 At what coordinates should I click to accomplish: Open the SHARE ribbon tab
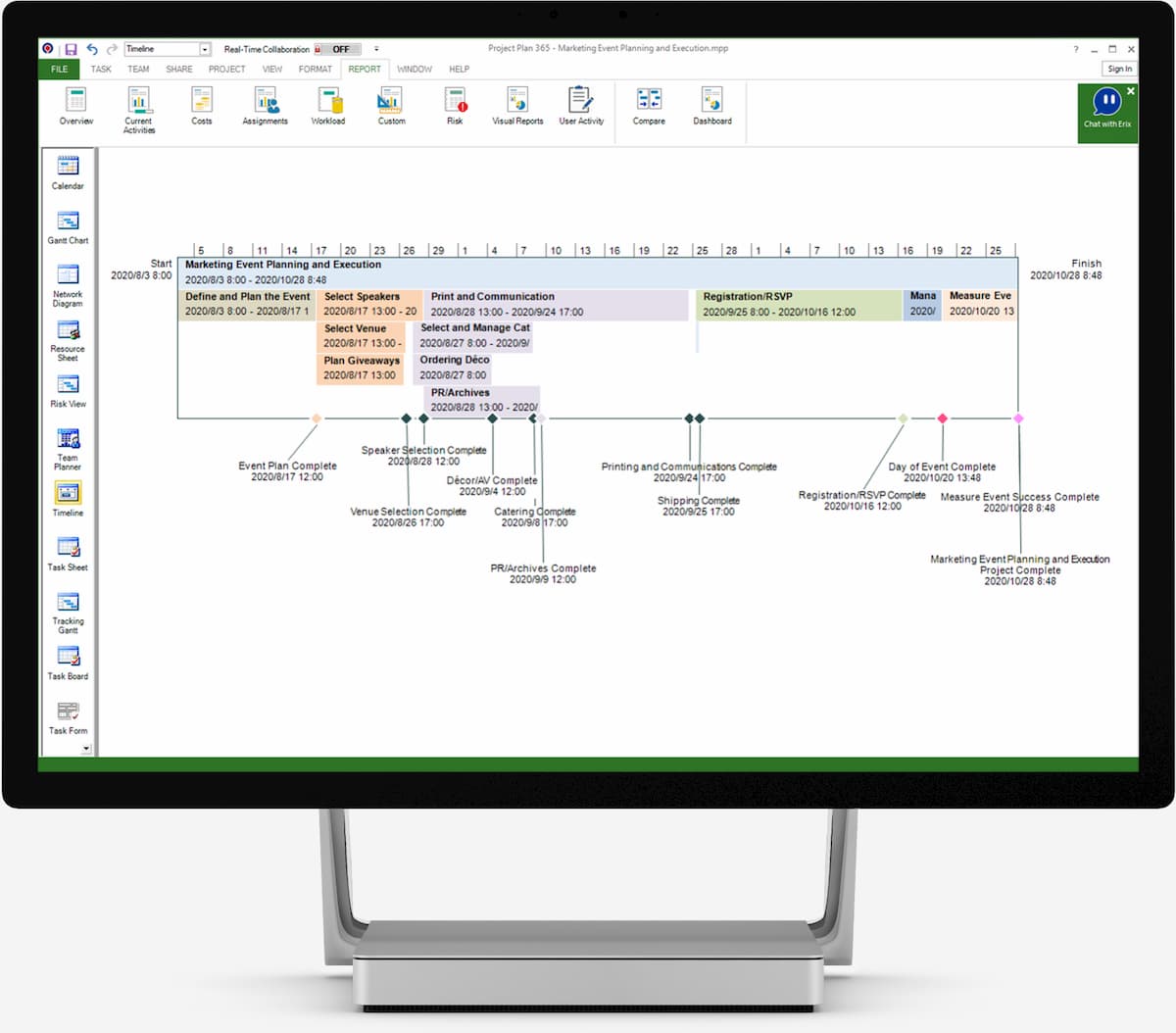tap(179, 70)
